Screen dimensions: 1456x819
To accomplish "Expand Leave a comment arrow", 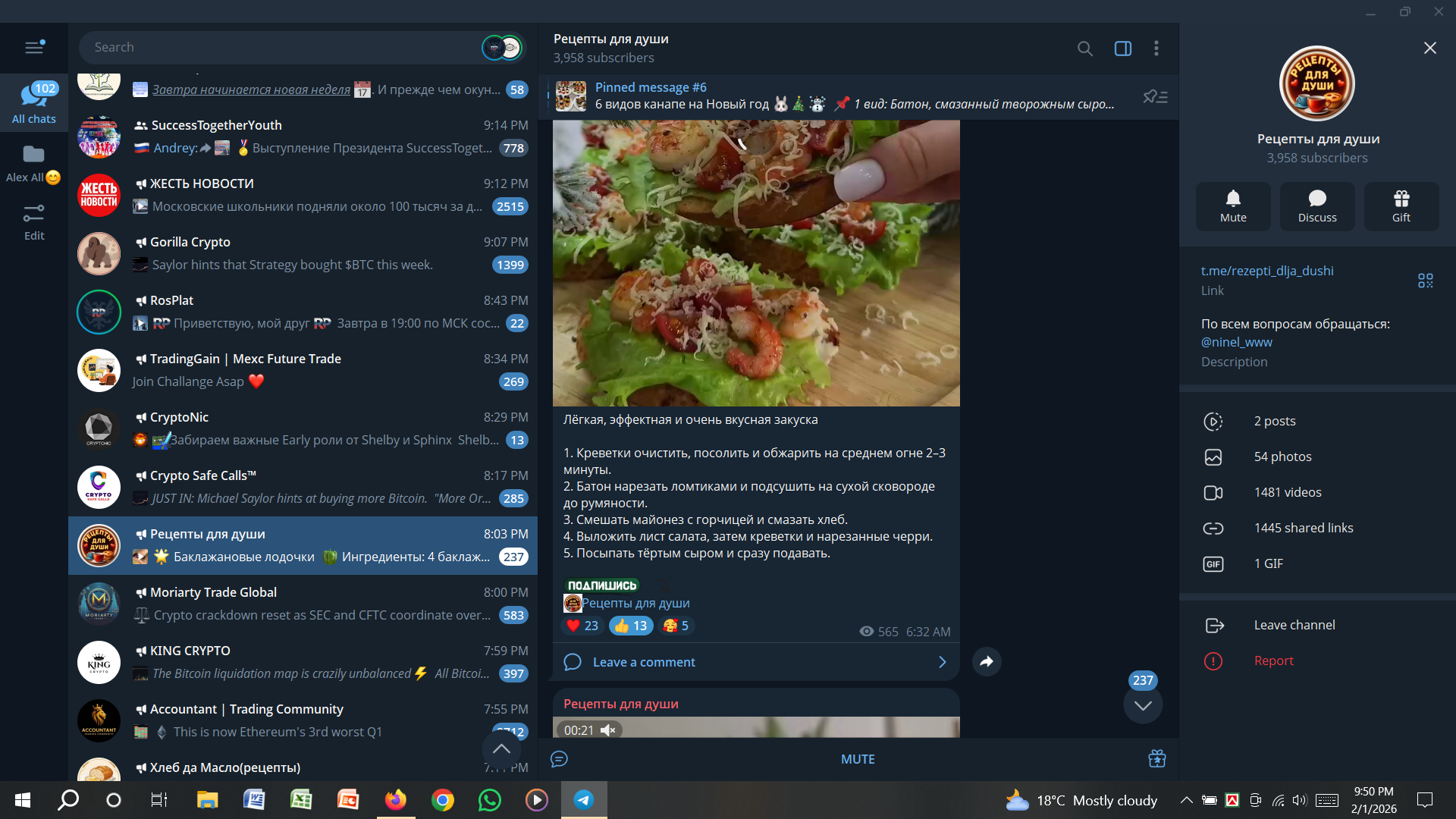I will 942,662.
